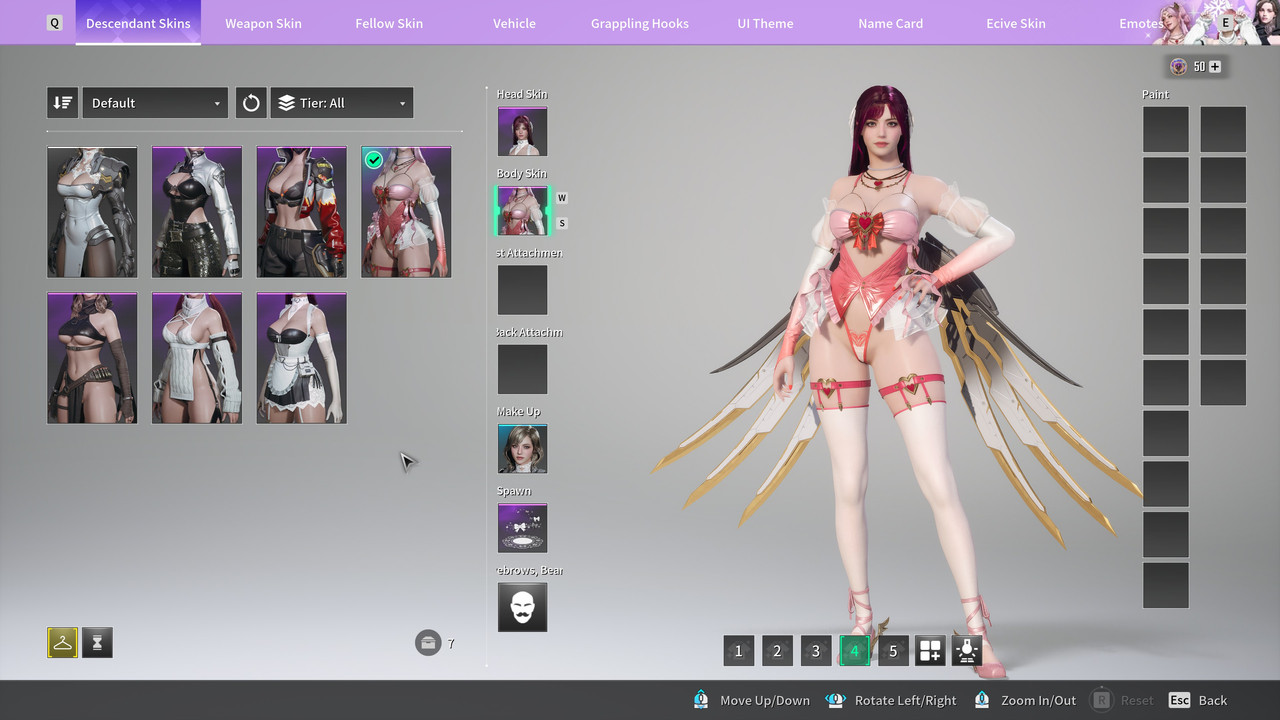
Task: Click the hanger wardrobe icon
Action: [x=62, y=643]
